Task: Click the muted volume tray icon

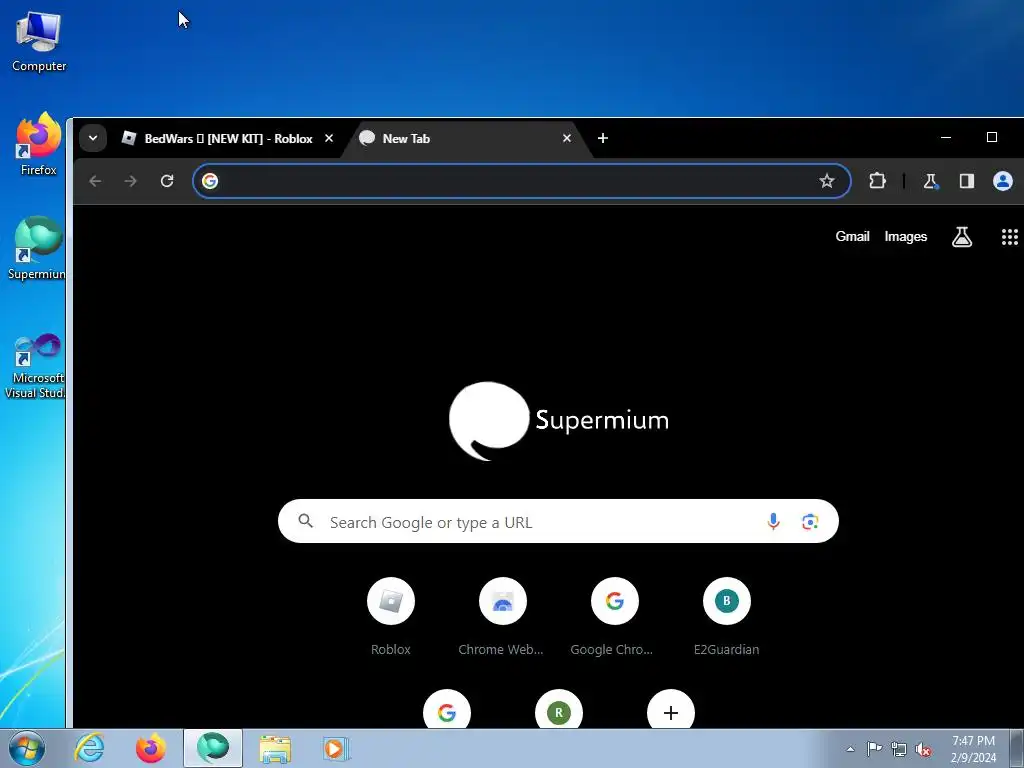Action: pyautogui.click(x=923, y=749)
